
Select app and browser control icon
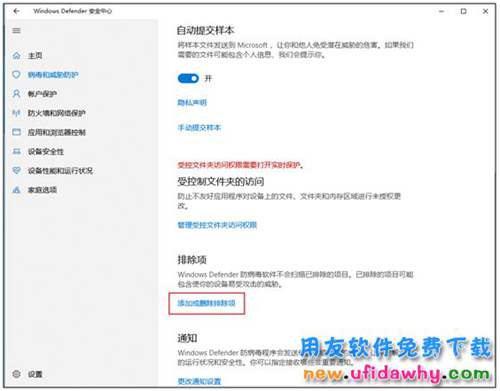tap(16, 132)
